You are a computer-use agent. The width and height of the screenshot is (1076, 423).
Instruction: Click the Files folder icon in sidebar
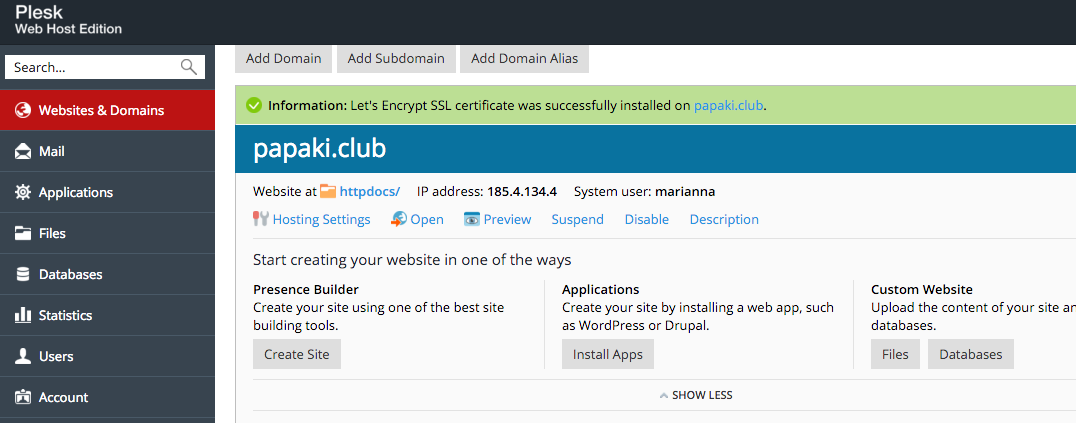(x=23, y=233)
